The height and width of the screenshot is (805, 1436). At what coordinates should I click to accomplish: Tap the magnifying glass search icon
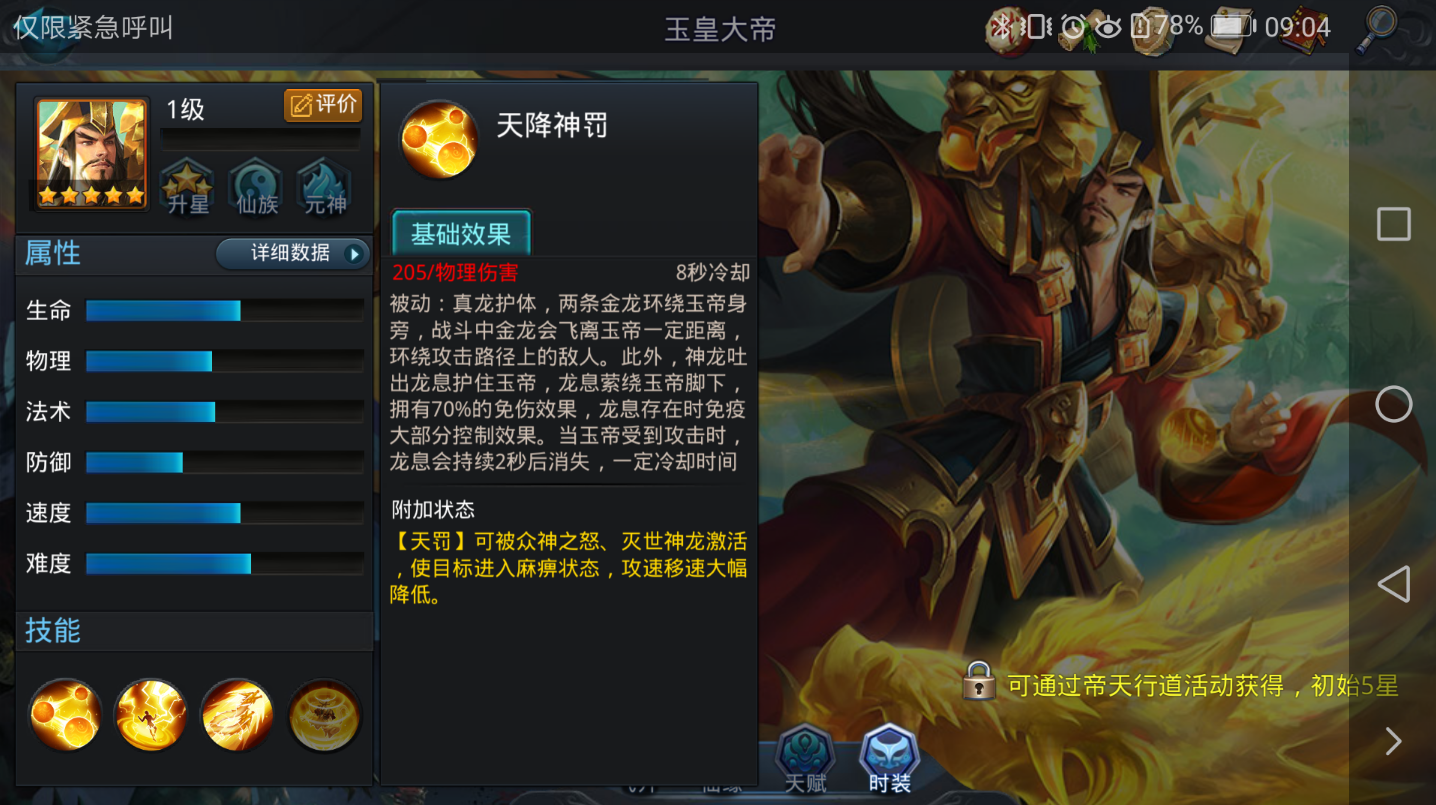point(1379,29)
